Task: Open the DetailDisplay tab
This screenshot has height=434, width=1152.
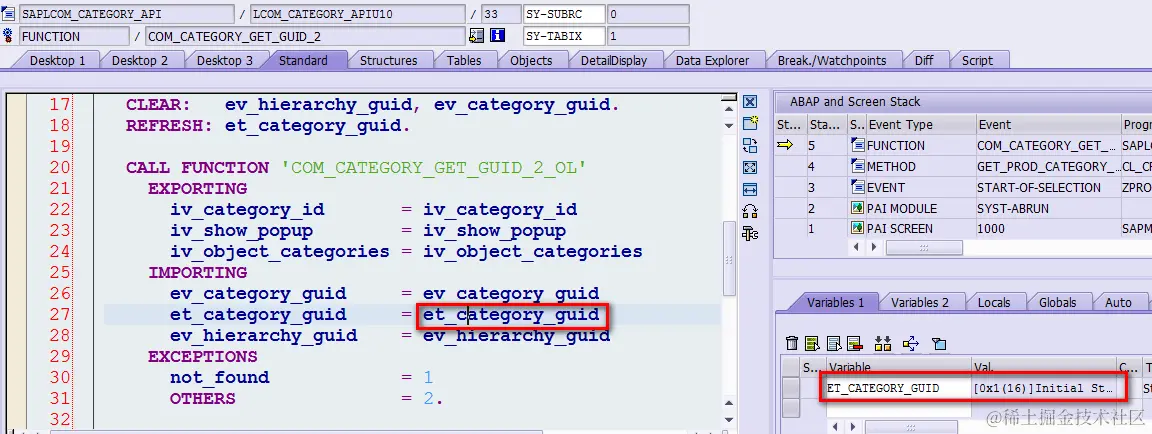Action: (614, 60)
